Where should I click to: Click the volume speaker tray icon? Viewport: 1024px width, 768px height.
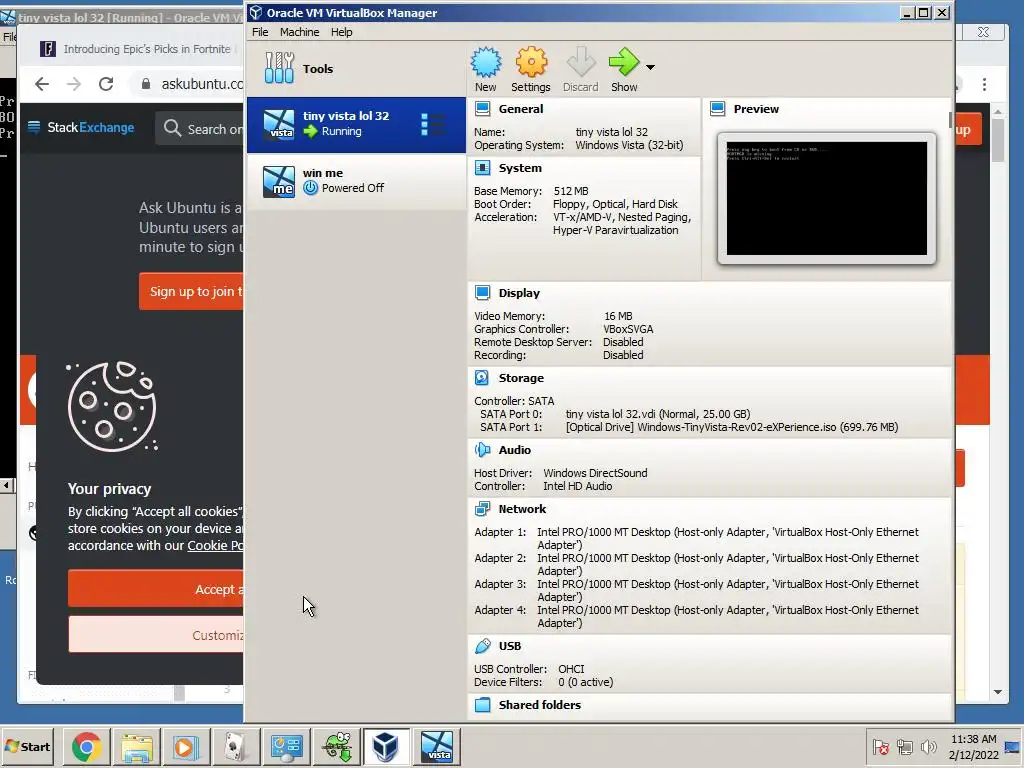[928, 746]
